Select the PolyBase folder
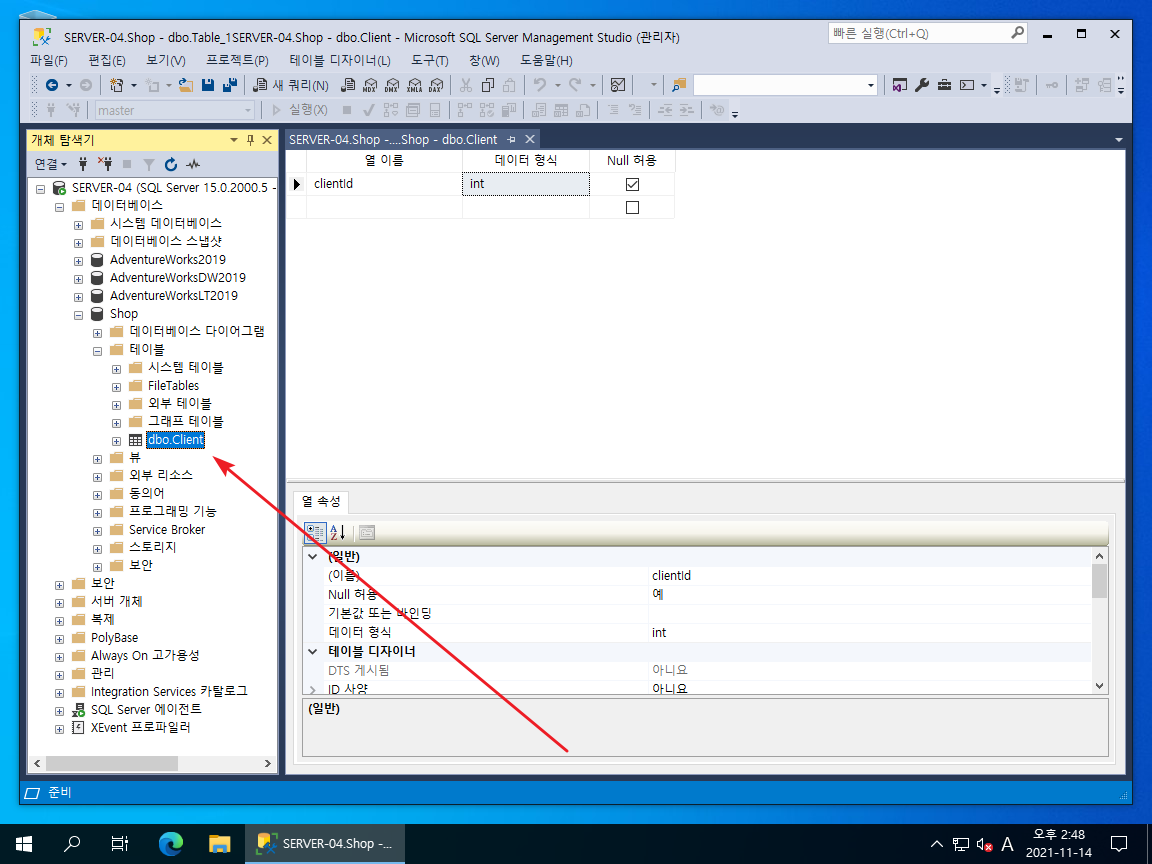 tap(114, 638)
